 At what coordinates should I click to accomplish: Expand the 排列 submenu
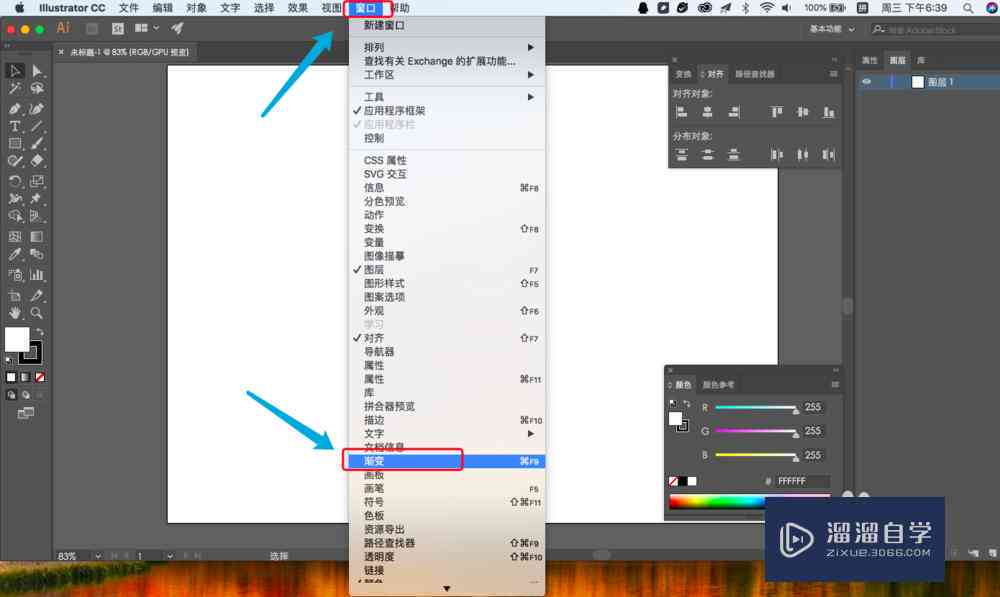coord(446,47)
